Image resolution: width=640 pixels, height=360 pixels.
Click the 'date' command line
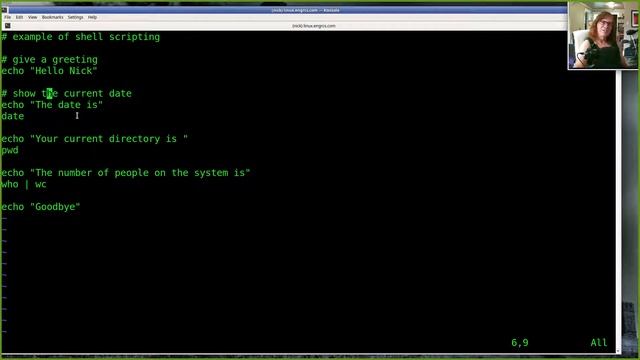[12, 116]
